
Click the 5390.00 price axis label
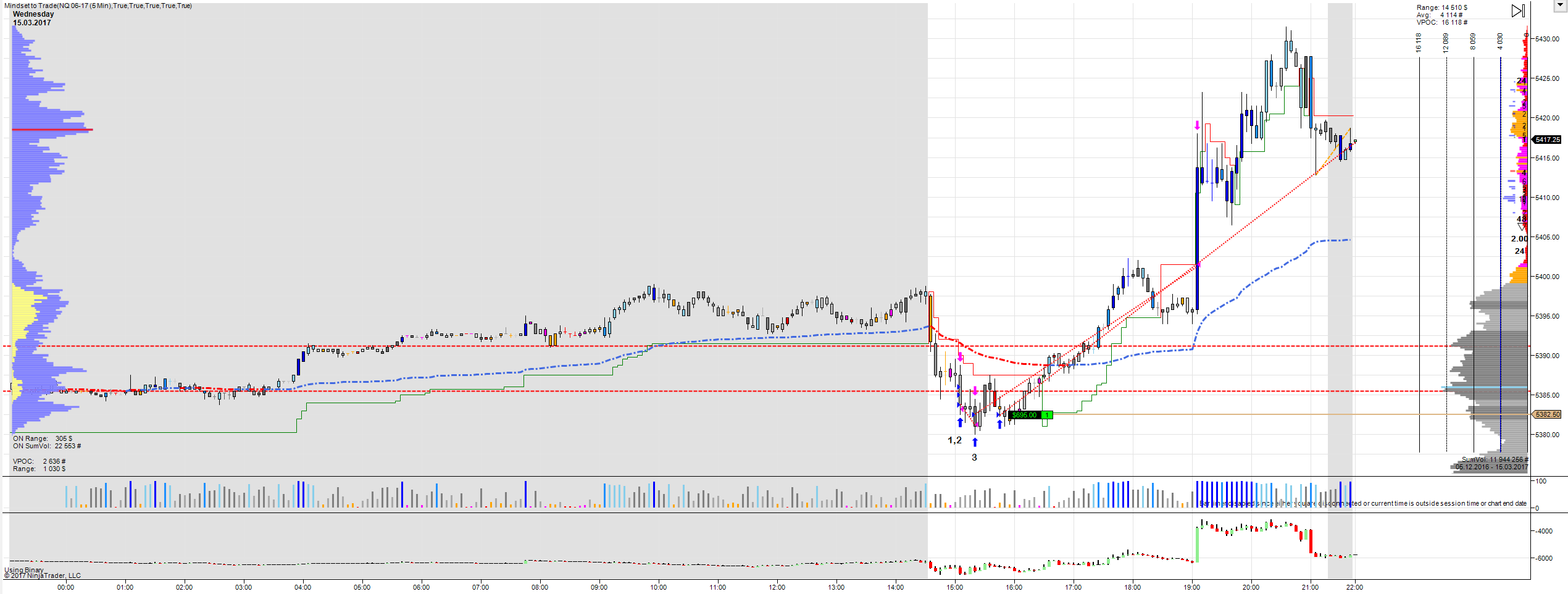pyautogui.click(x=1547, y=356)
